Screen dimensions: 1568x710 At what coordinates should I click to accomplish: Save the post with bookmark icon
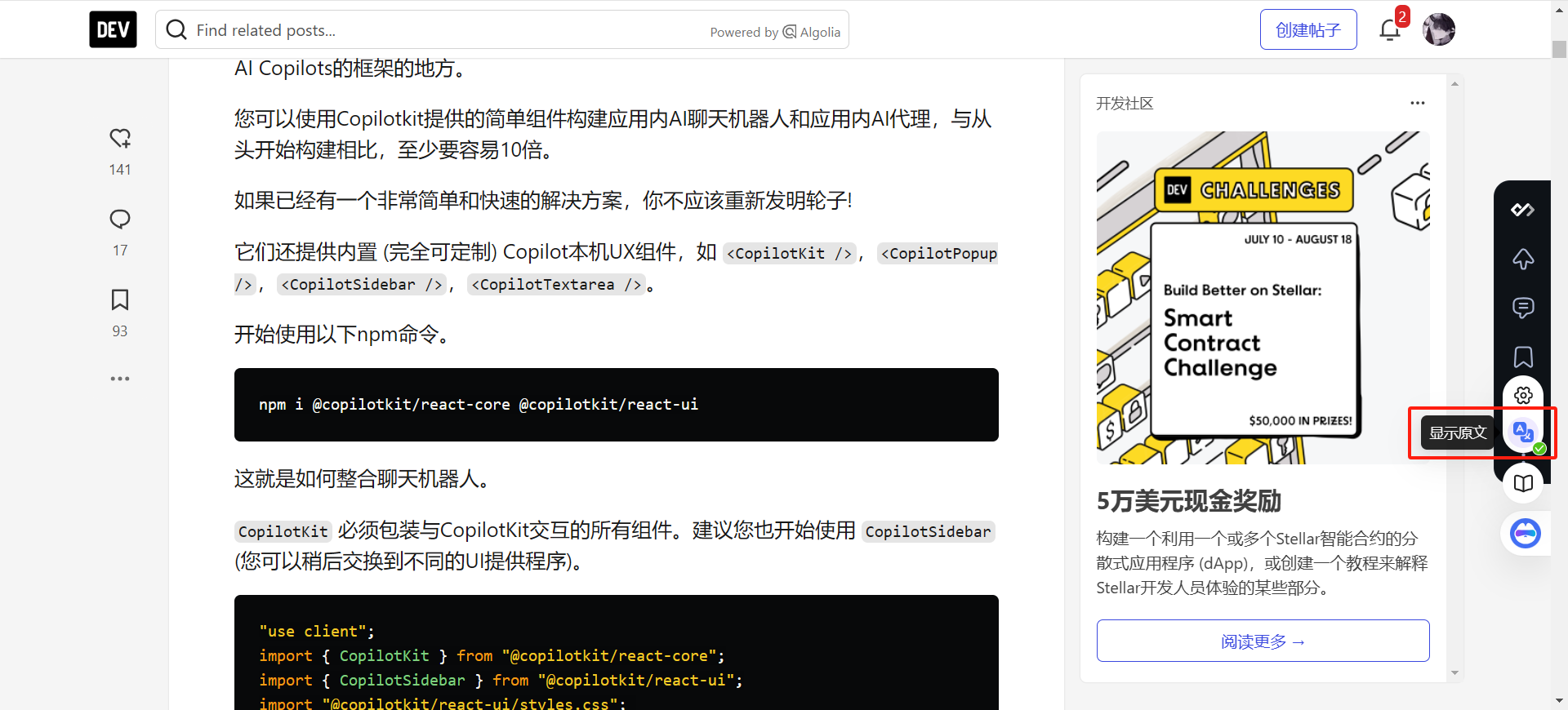click(x=120, y=300)
